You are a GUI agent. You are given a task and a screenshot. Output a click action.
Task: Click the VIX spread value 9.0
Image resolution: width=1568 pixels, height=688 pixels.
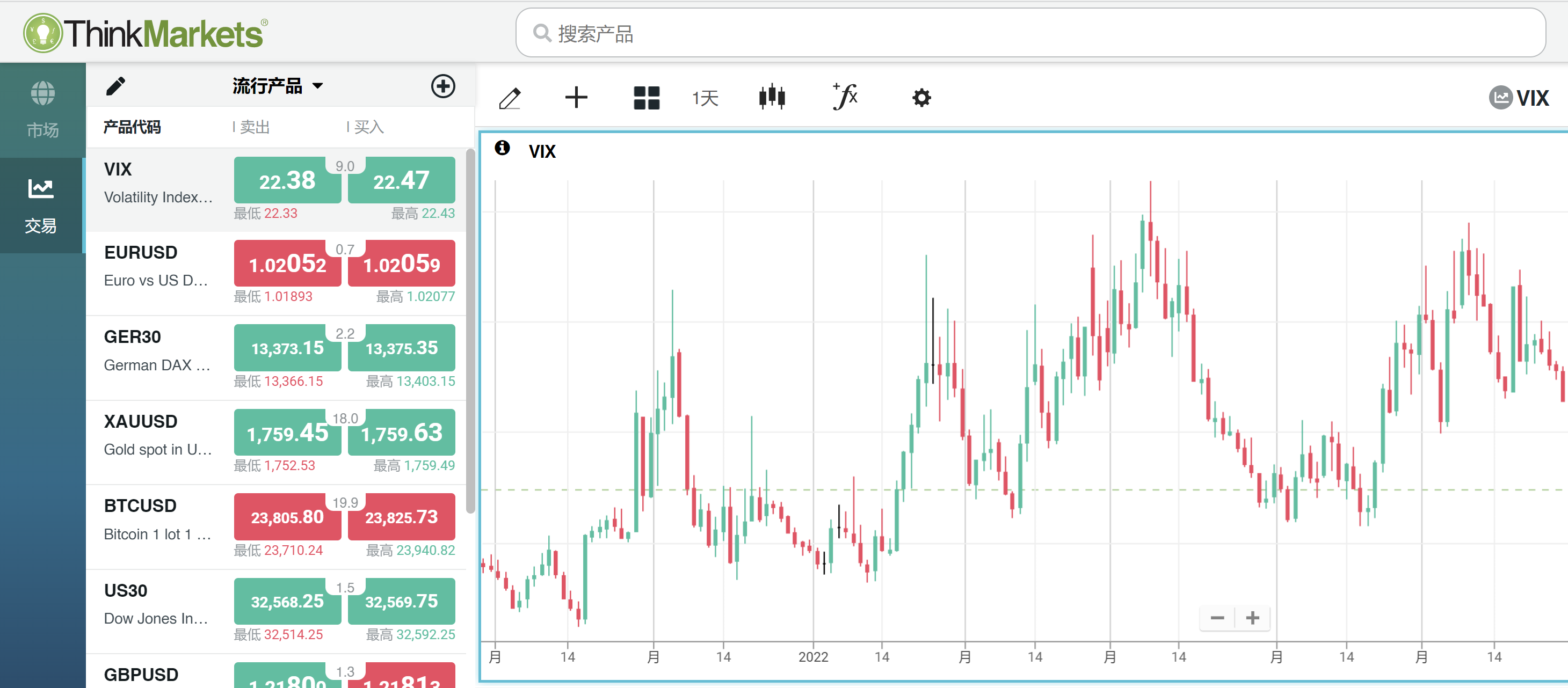[345, 166]
